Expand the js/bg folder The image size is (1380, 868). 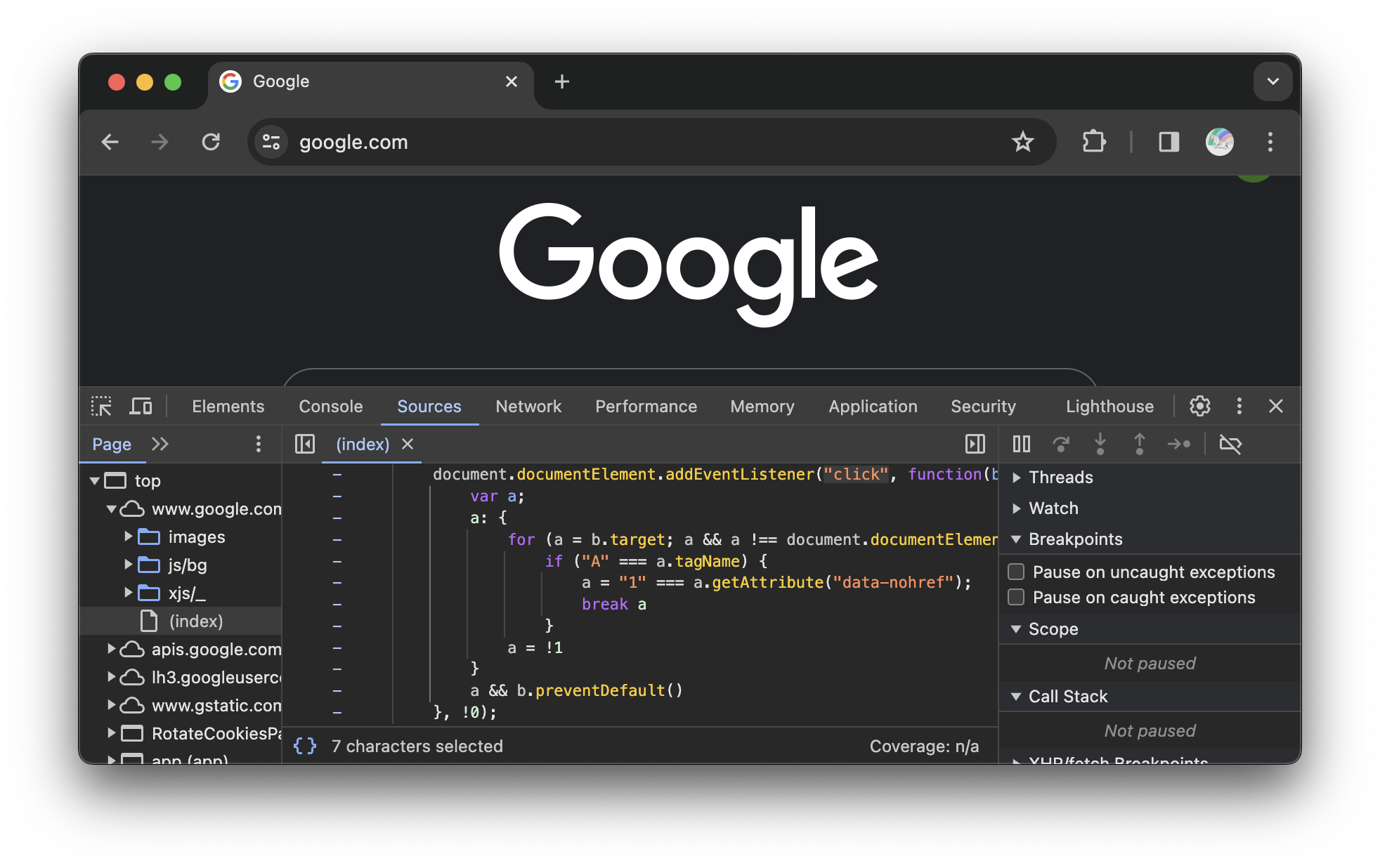pyautogui.click(x=128, y=565)
